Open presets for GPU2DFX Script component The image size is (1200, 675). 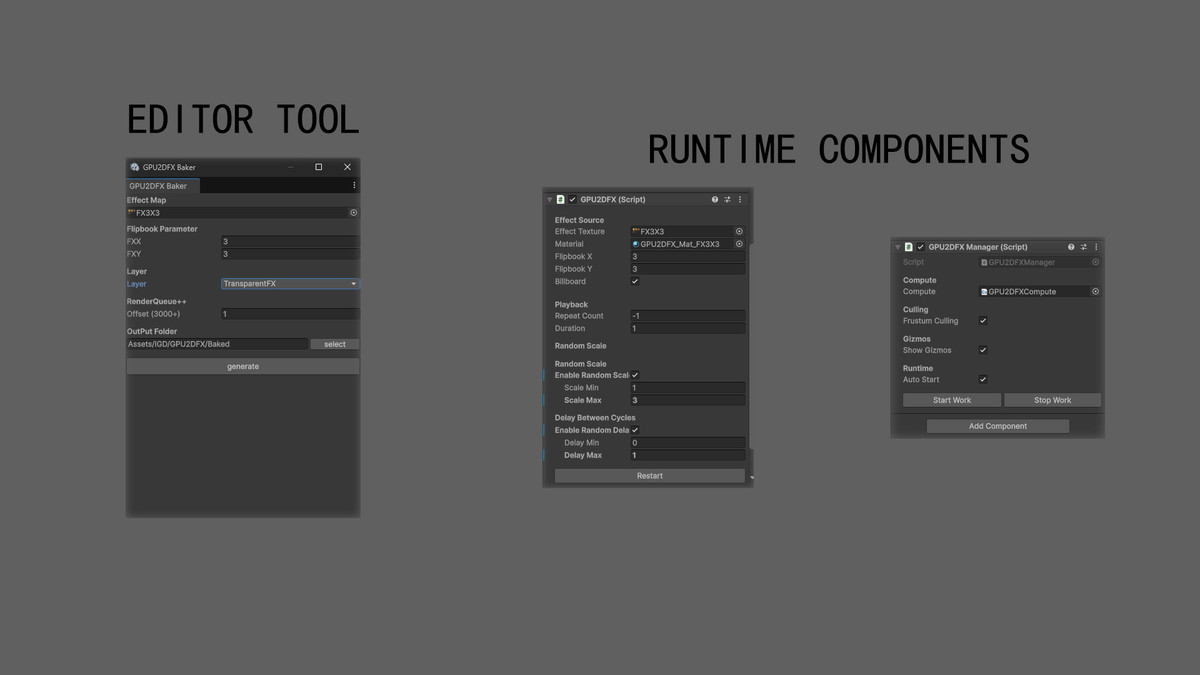[727, 199]
